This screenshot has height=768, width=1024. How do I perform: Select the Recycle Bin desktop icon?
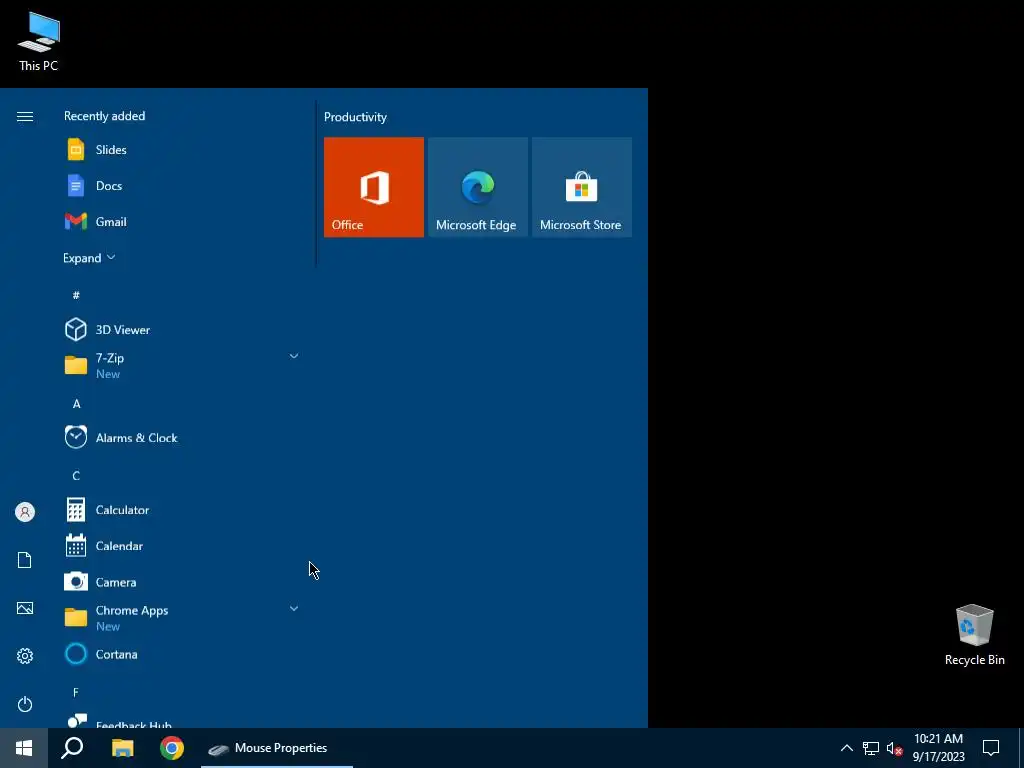[x=974, y=635]
